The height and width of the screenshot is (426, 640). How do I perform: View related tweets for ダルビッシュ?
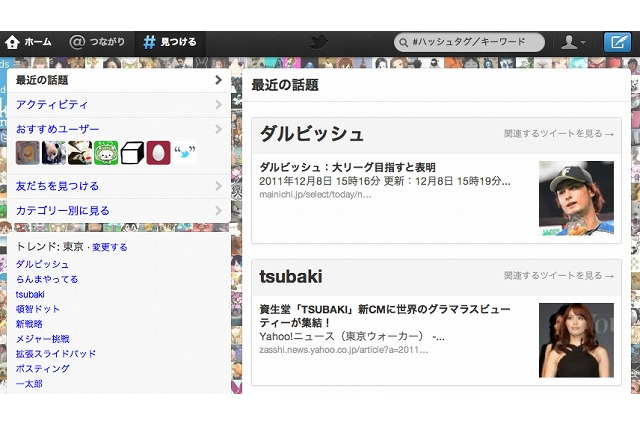[x=558, y=134]
